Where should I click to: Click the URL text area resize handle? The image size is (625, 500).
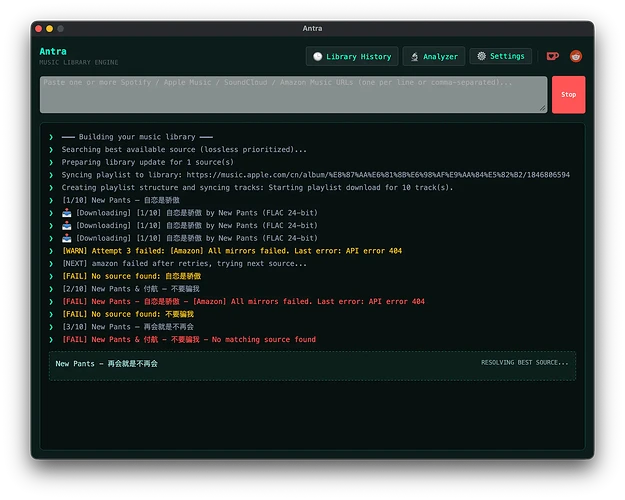543,108
